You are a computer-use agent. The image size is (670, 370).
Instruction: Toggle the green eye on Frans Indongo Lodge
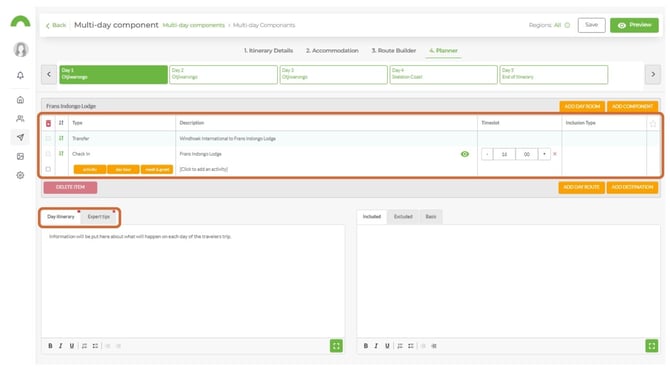pyautogui.click(x=465, y=154)
